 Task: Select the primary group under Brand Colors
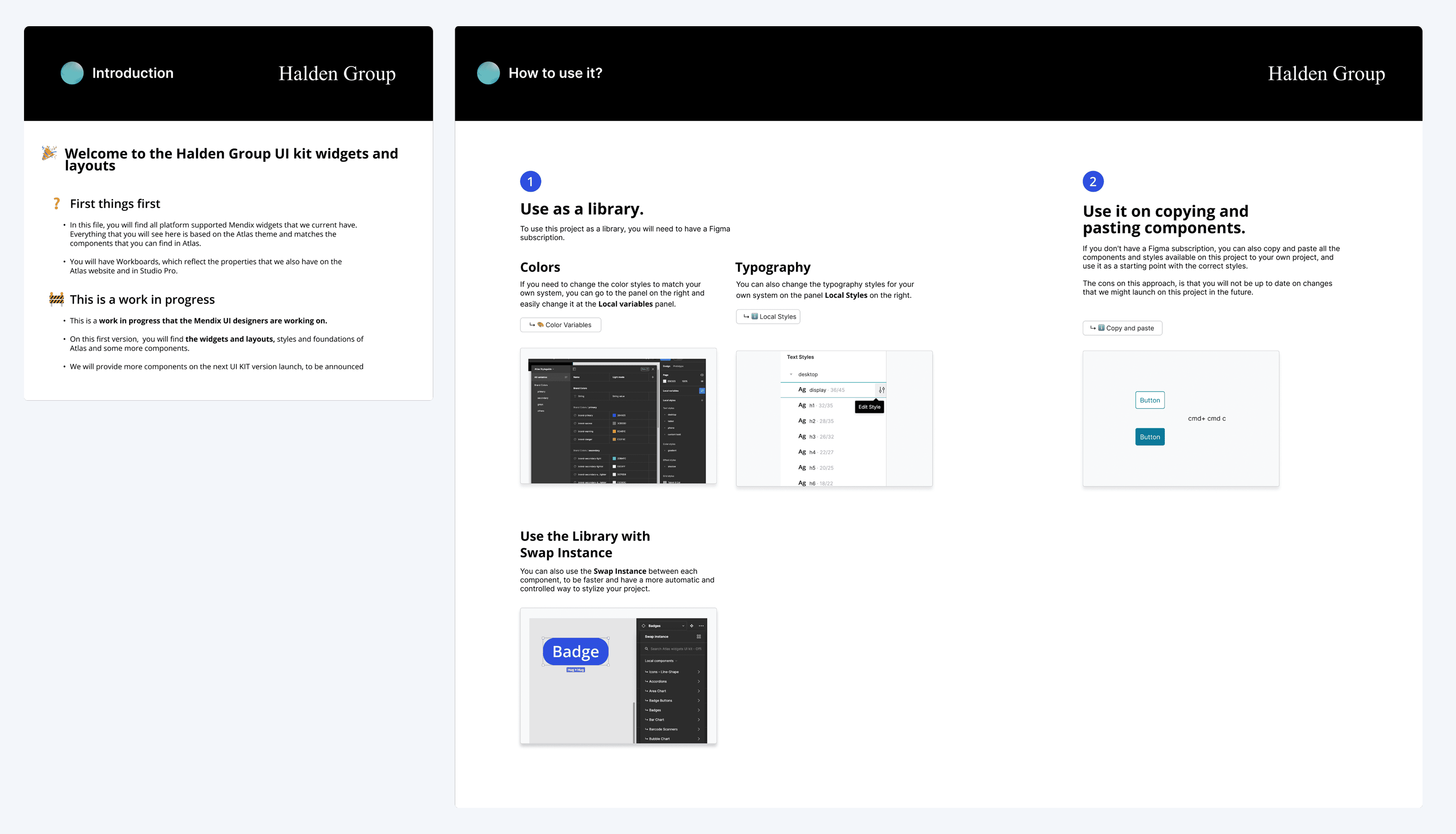[x=542, y=392]
